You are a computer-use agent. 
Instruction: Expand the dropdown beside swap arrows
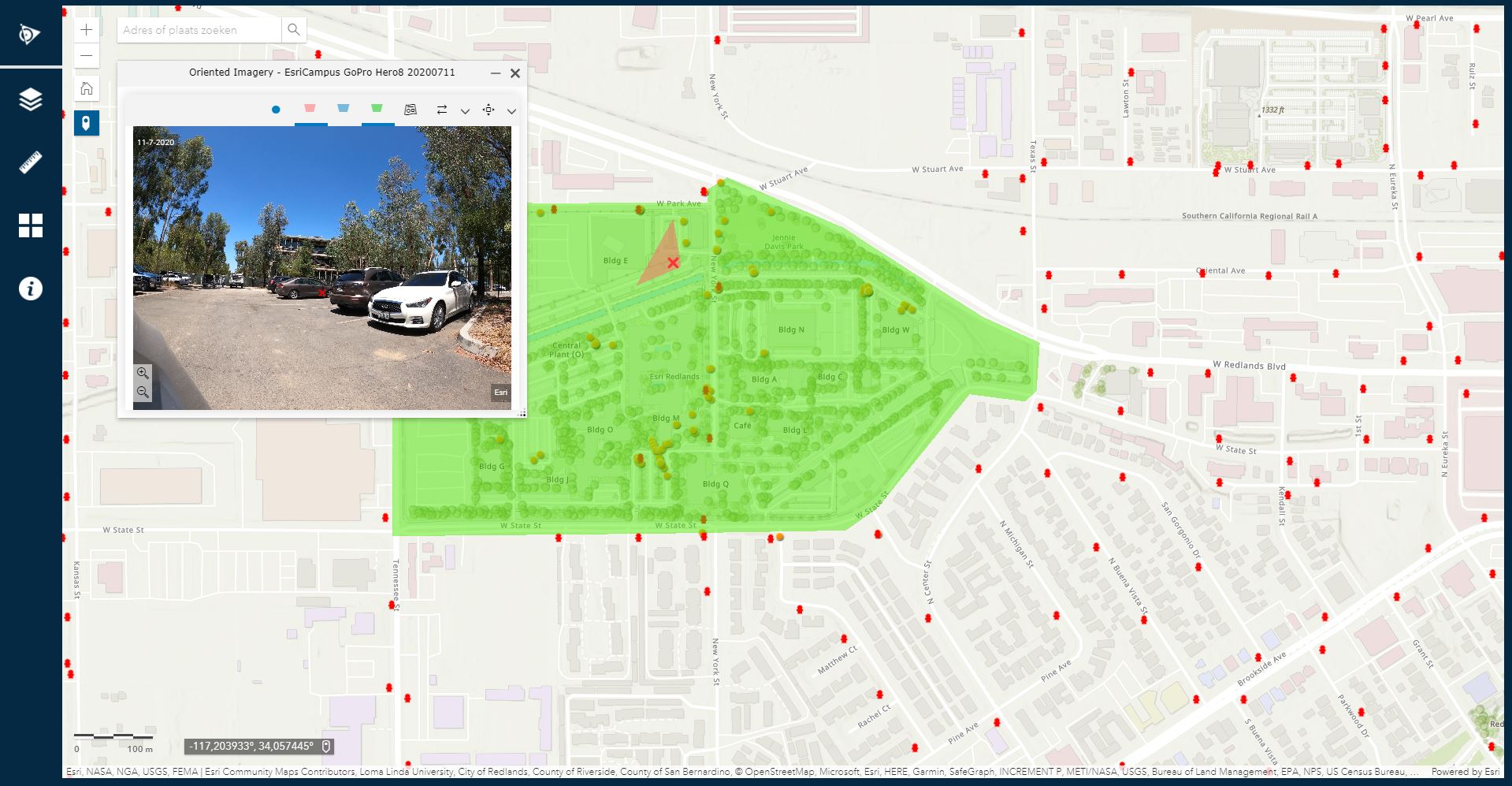(465, 111)
